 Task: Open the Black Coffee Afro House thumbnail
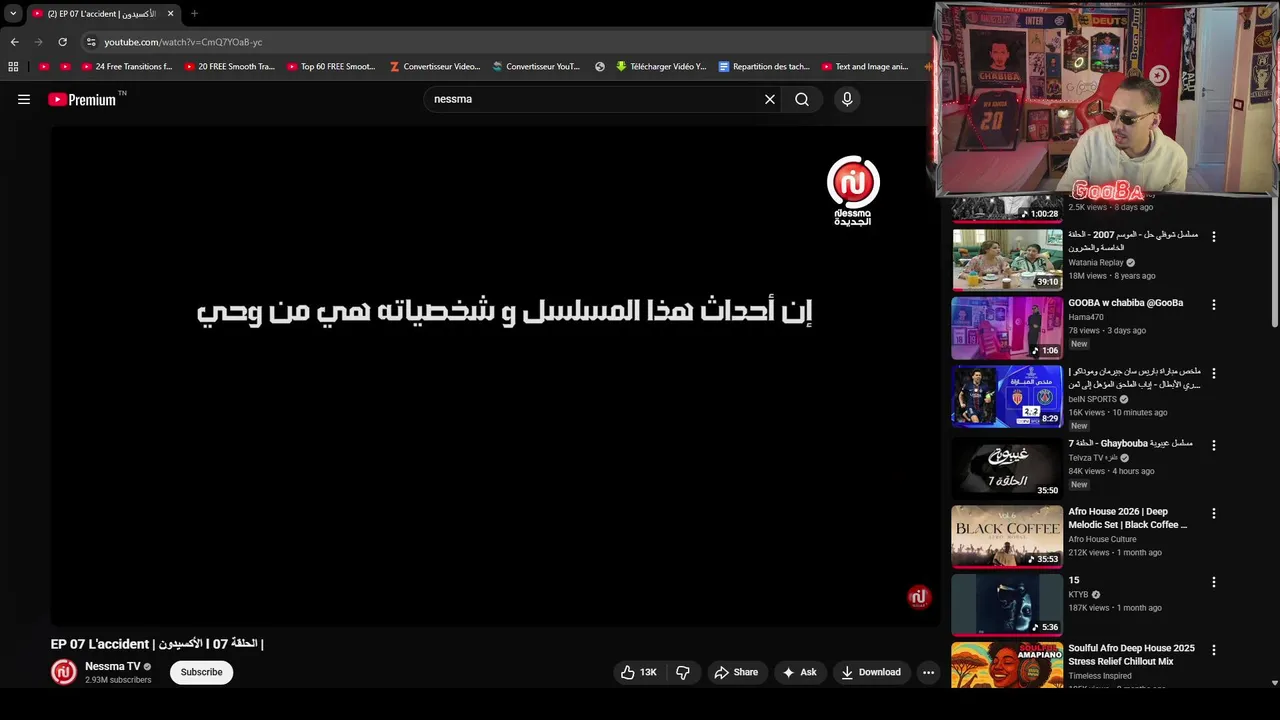(1007, 536)
